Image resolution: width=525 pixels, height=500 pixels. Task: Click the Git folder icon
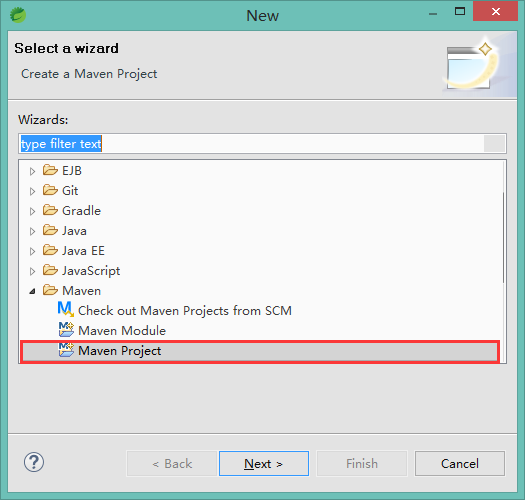(x=50, y=190)
